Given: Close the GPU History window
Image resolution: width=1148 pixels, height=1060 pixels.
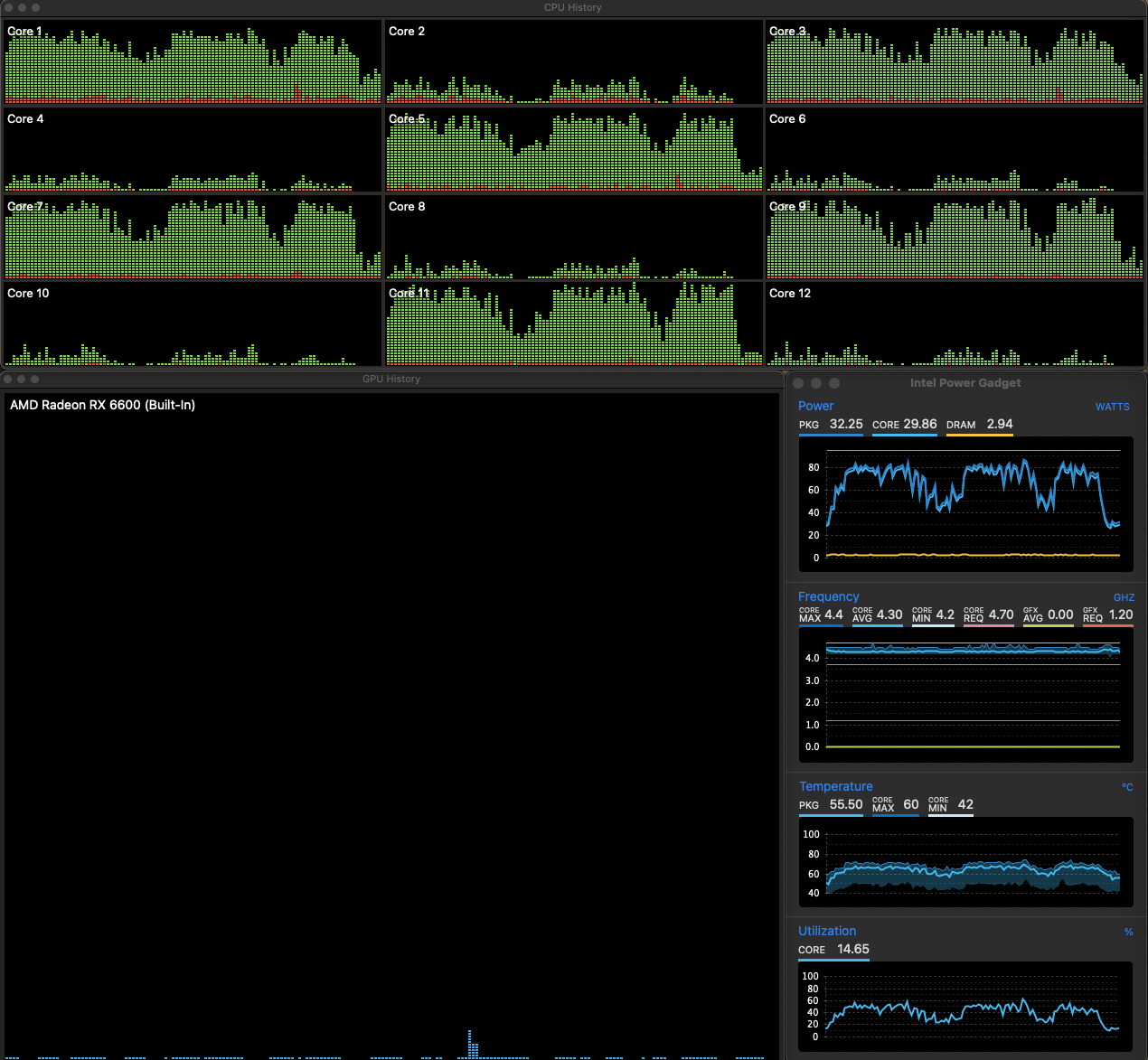Looking at the screenshot, I should coord(8,379).
